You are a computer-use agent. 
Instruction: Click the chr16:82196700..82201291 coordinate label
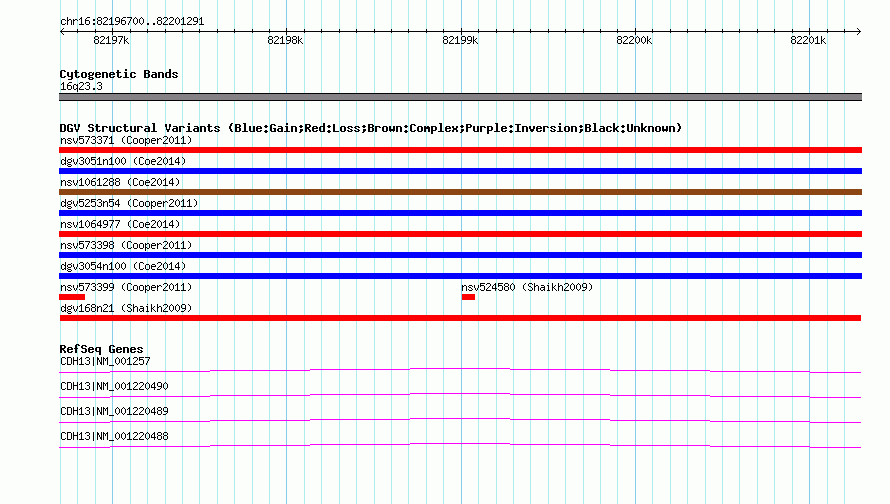[132, 22]
